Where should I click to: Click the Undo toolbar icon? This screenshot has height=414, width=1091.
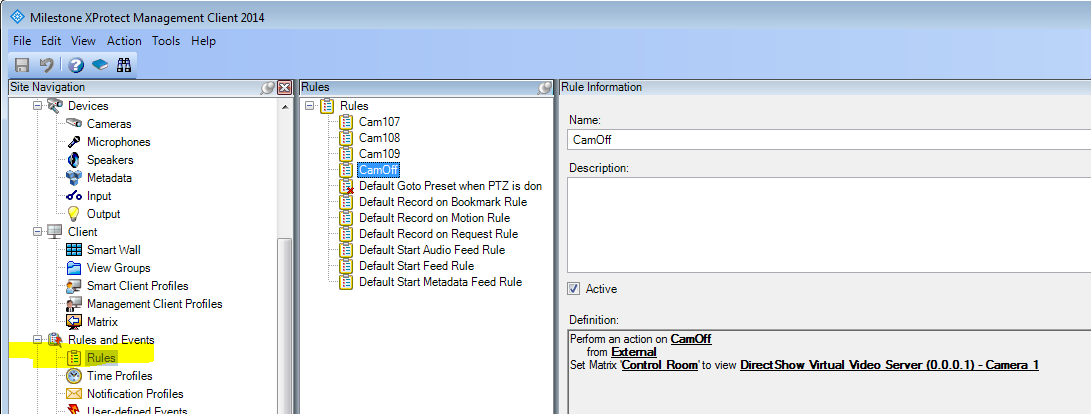click(x=46, y=65)
